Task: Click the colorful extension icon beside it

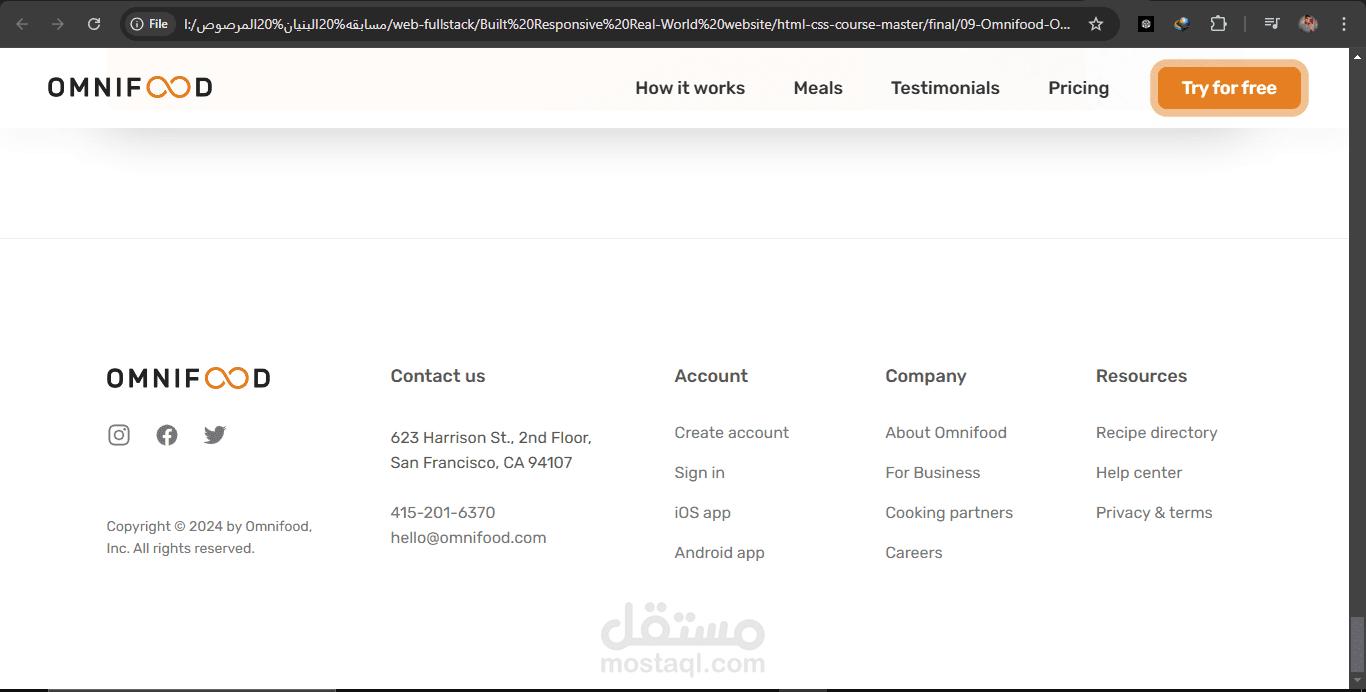Action: (1182, 24)
